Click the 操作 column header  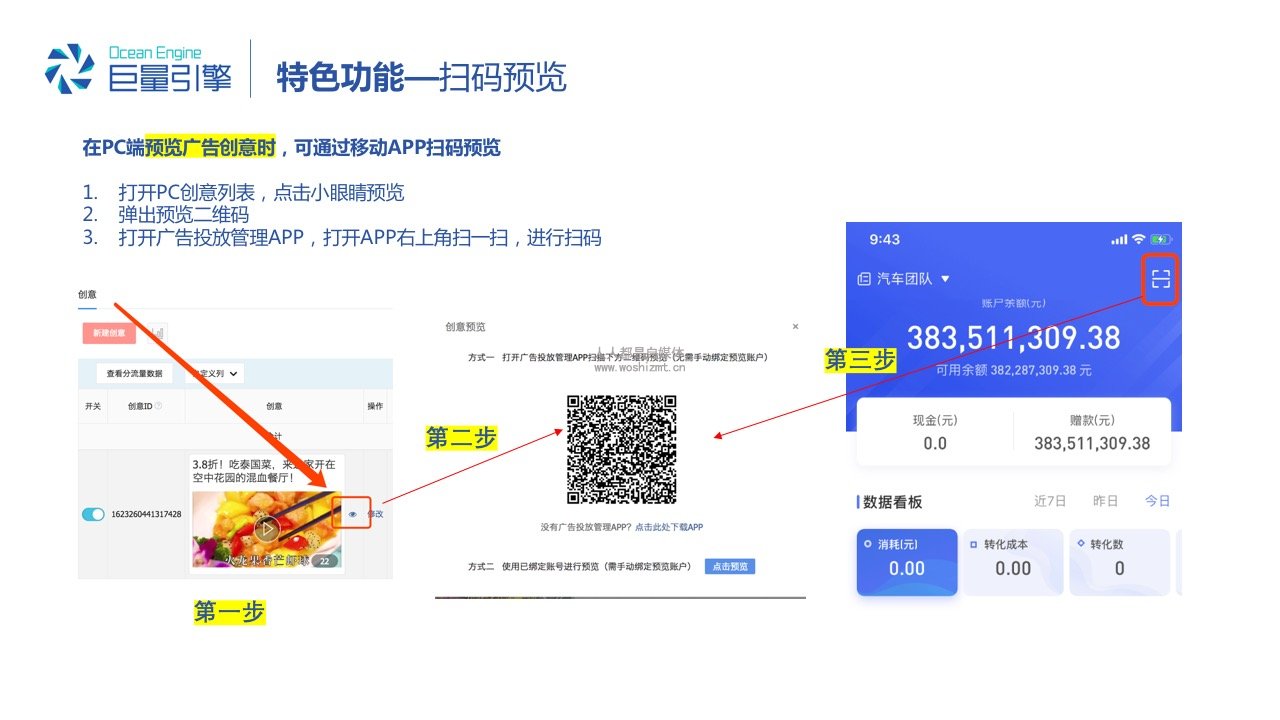[375, 406]
